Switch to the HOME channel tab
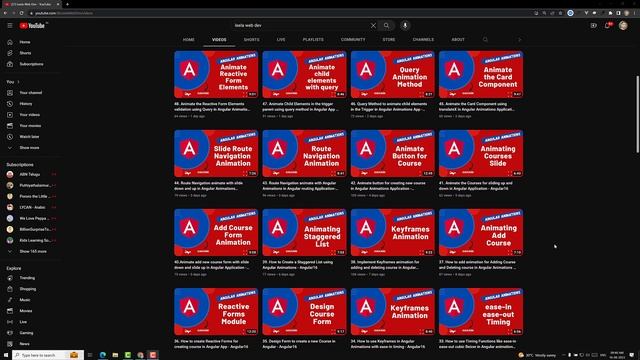This screenshot has width=640, height=360. [189, 40]
